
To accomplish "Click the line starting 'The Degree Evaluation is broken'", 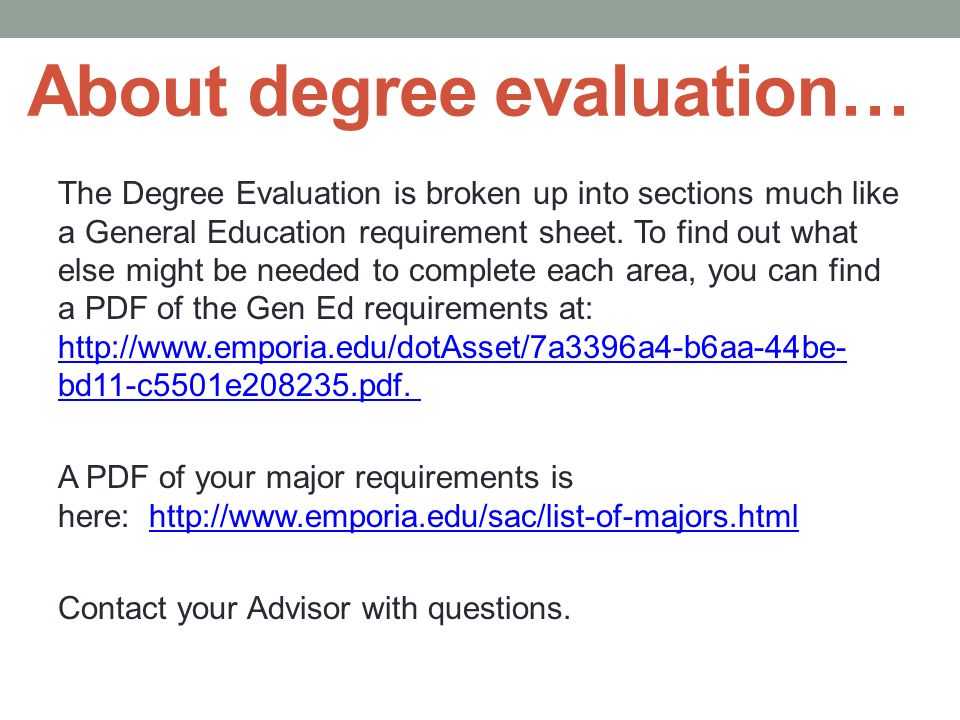I will pyautogui.click(x=478, y=194).
